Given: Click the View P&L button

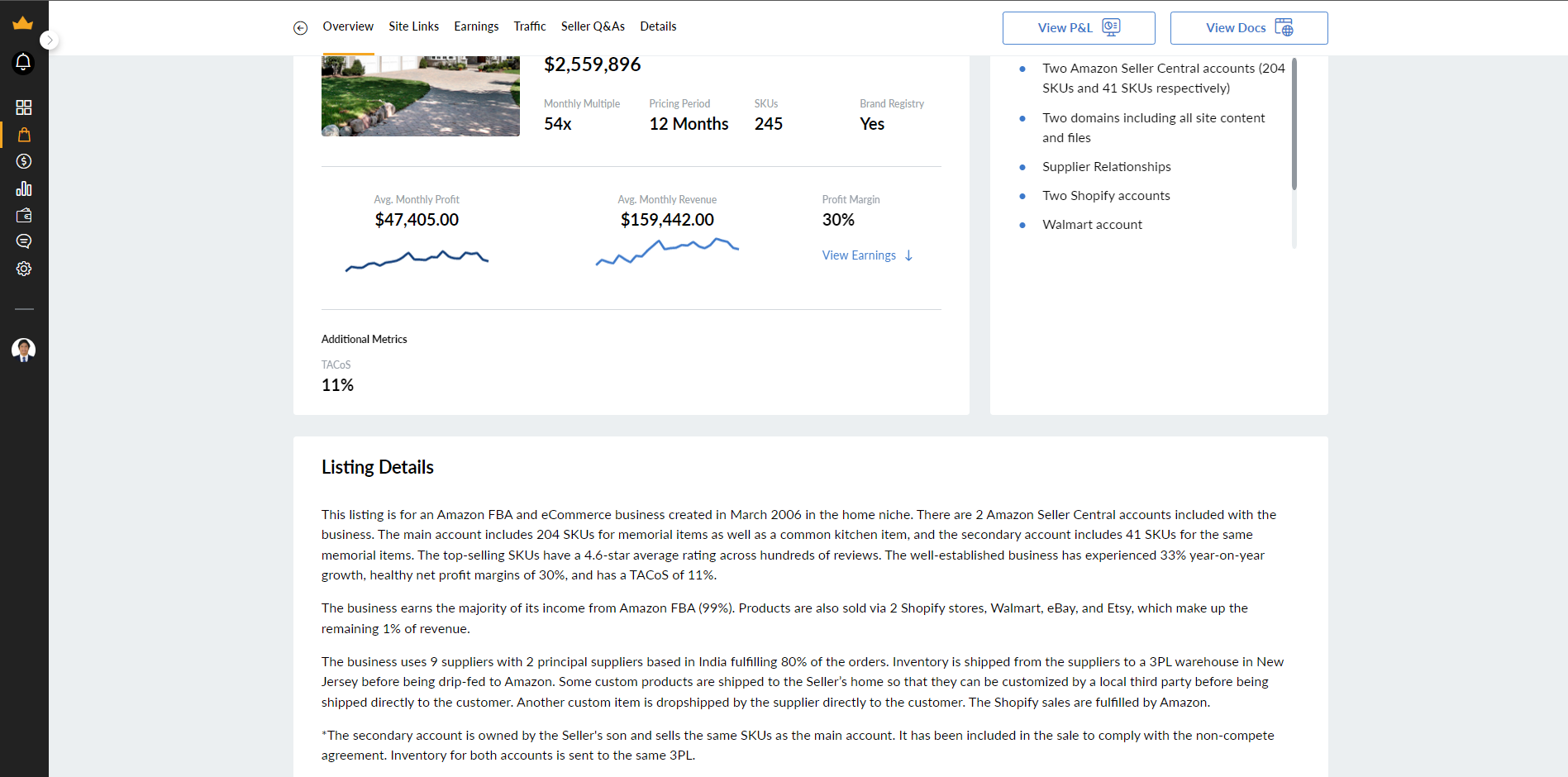Looking at the screenshot, I should (1079, 28).
